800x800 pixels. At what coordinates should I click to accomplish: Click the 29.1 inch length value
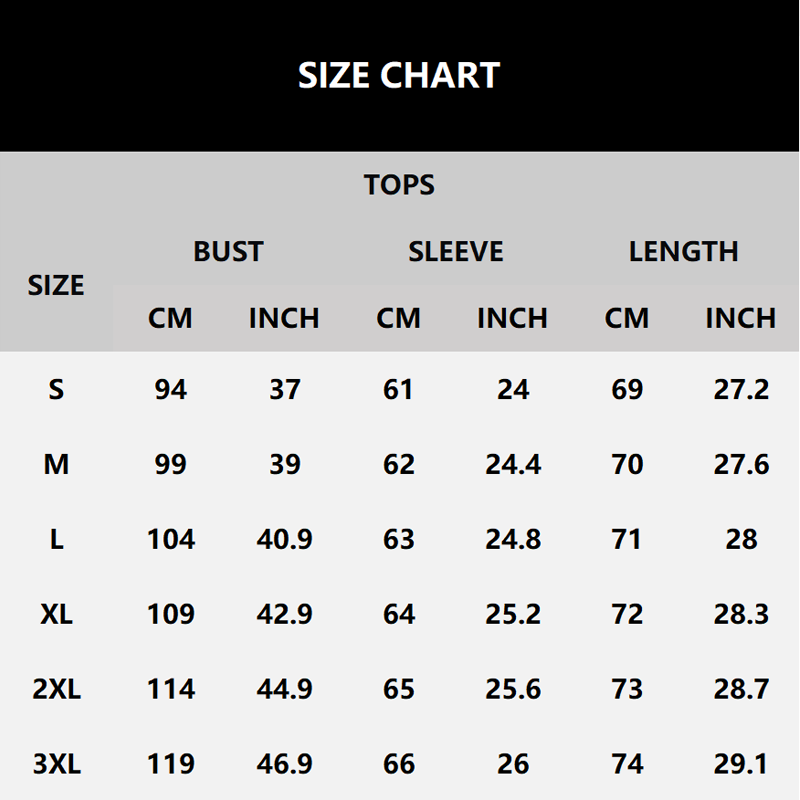tap(741, 765)
